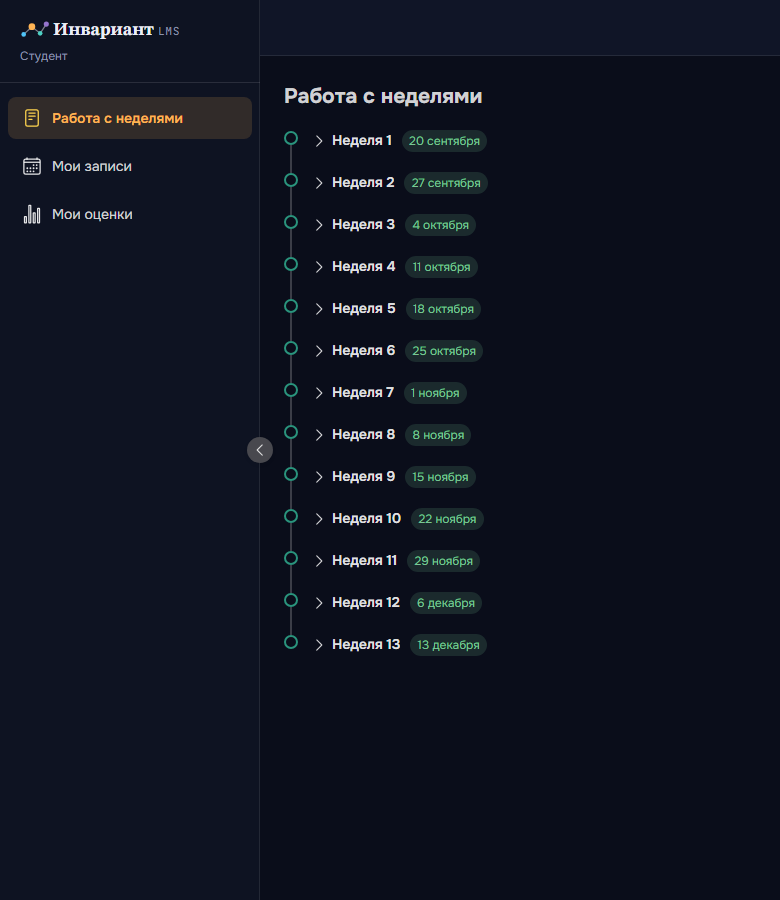Click the timeline circle marker for Неделя 7

tap(291, 390)
